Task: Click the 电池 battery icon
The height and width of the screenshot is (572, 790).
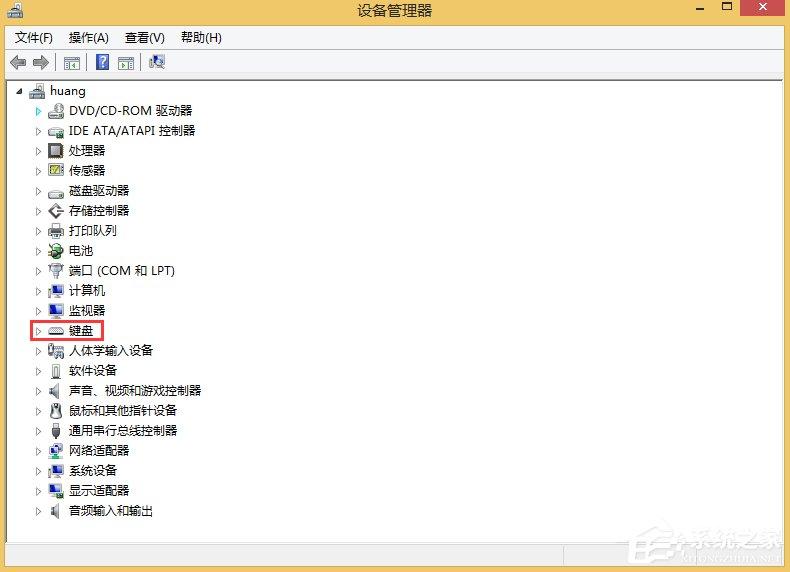Action: pyautogui.click(x=56, y=250)
